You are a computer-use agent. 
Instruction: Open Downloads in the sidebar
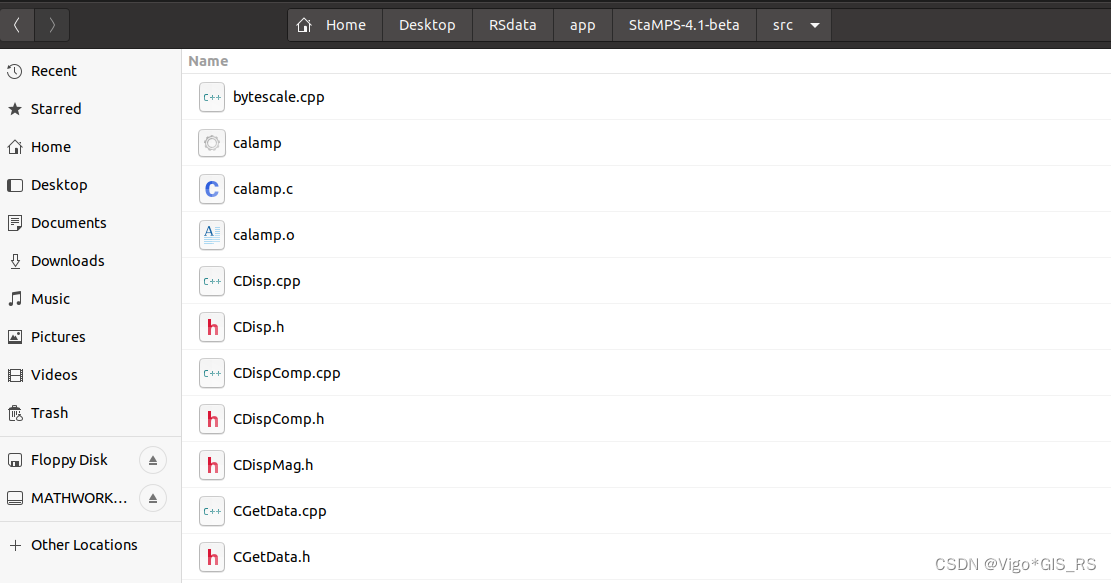pyautogui.click(x=91, y=261)
